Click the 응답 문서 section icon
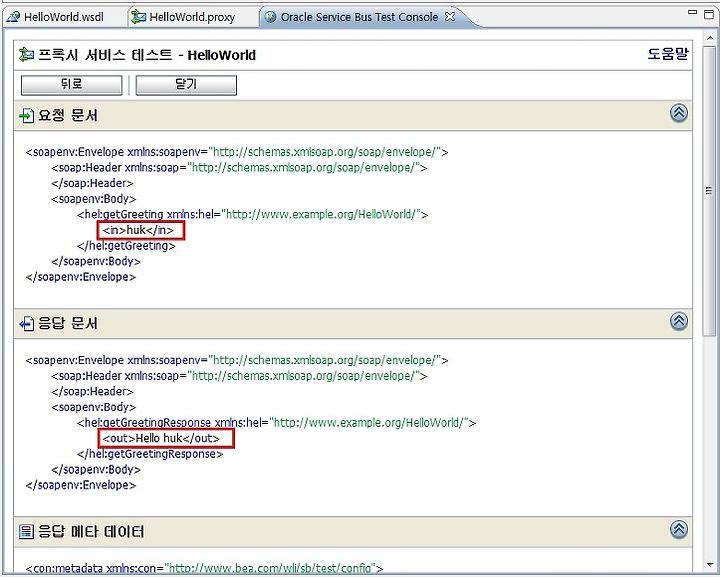Viewport: 720px width, 577px height. (27, 324)
